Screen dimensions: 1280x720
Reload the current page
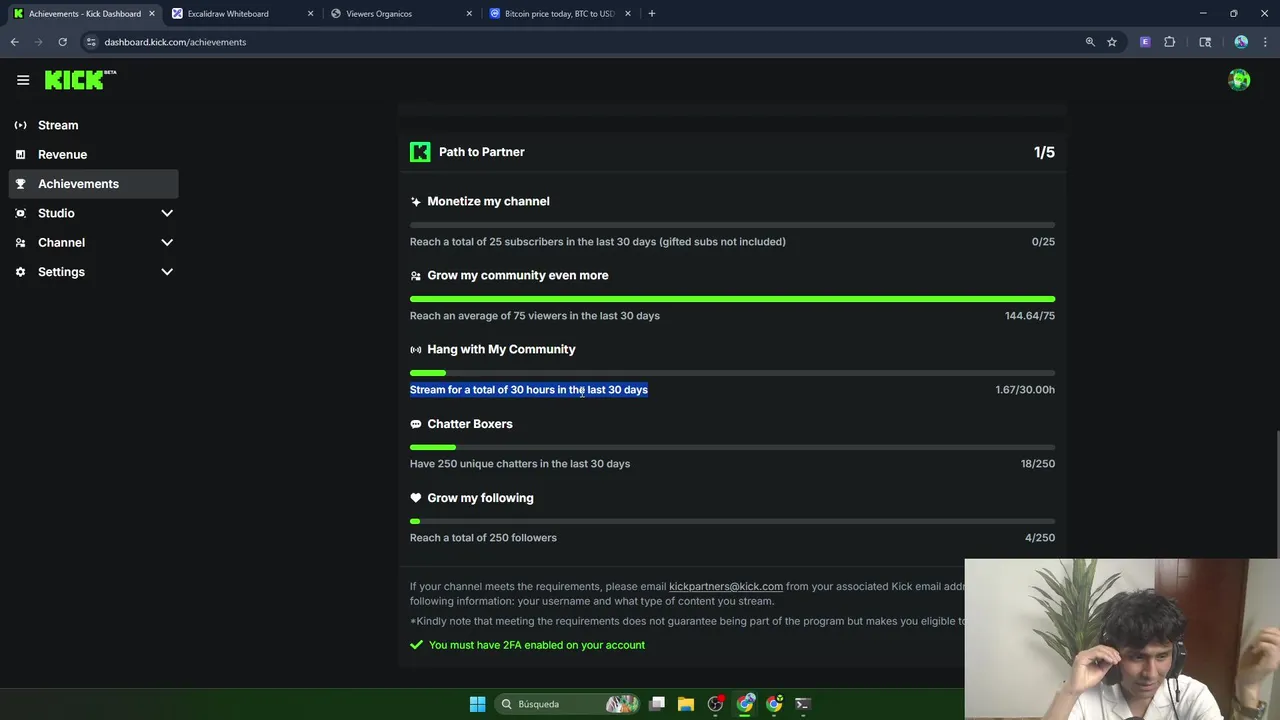point(62,42)
